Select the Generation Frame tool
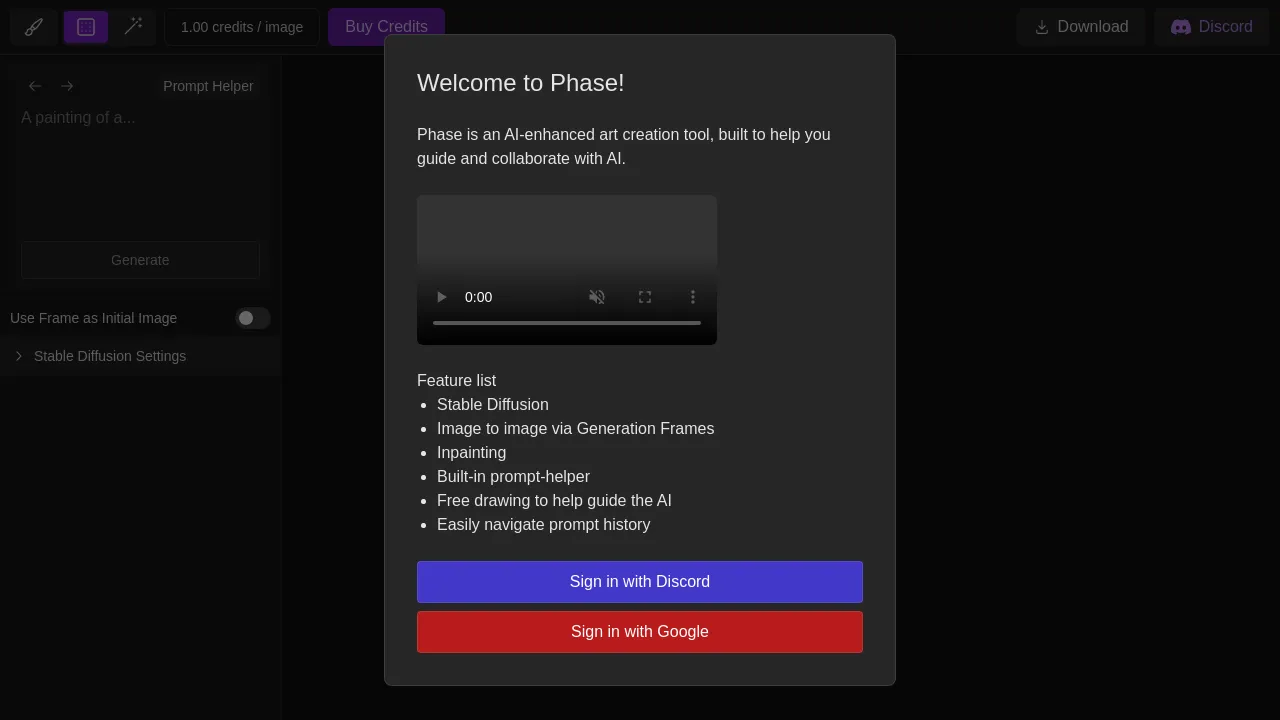This screenshot has height=720, width=1280. click(85, 27)
